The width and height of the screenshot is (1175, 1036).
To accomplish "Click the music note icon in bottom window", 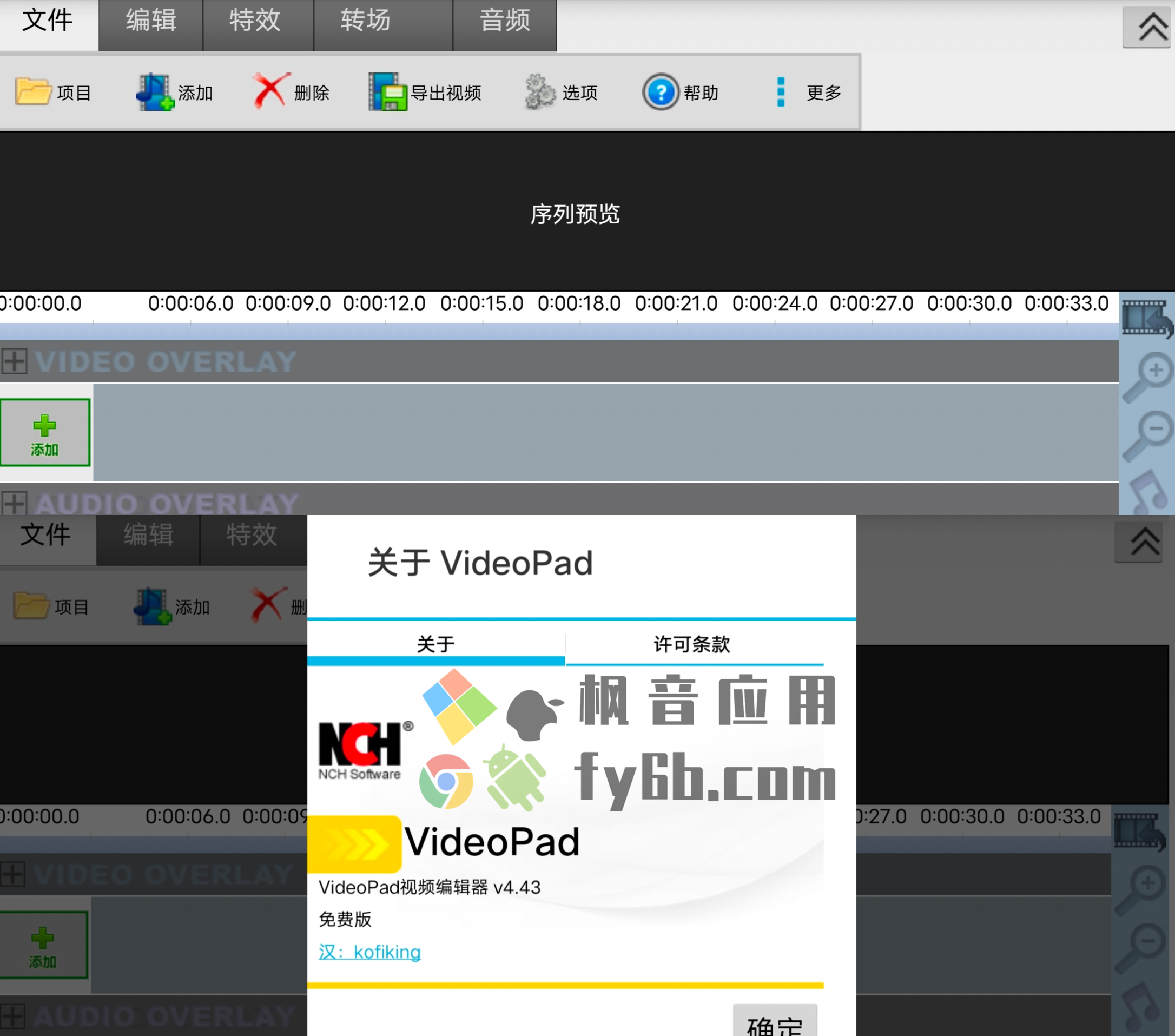I will coord(1140,1006).
